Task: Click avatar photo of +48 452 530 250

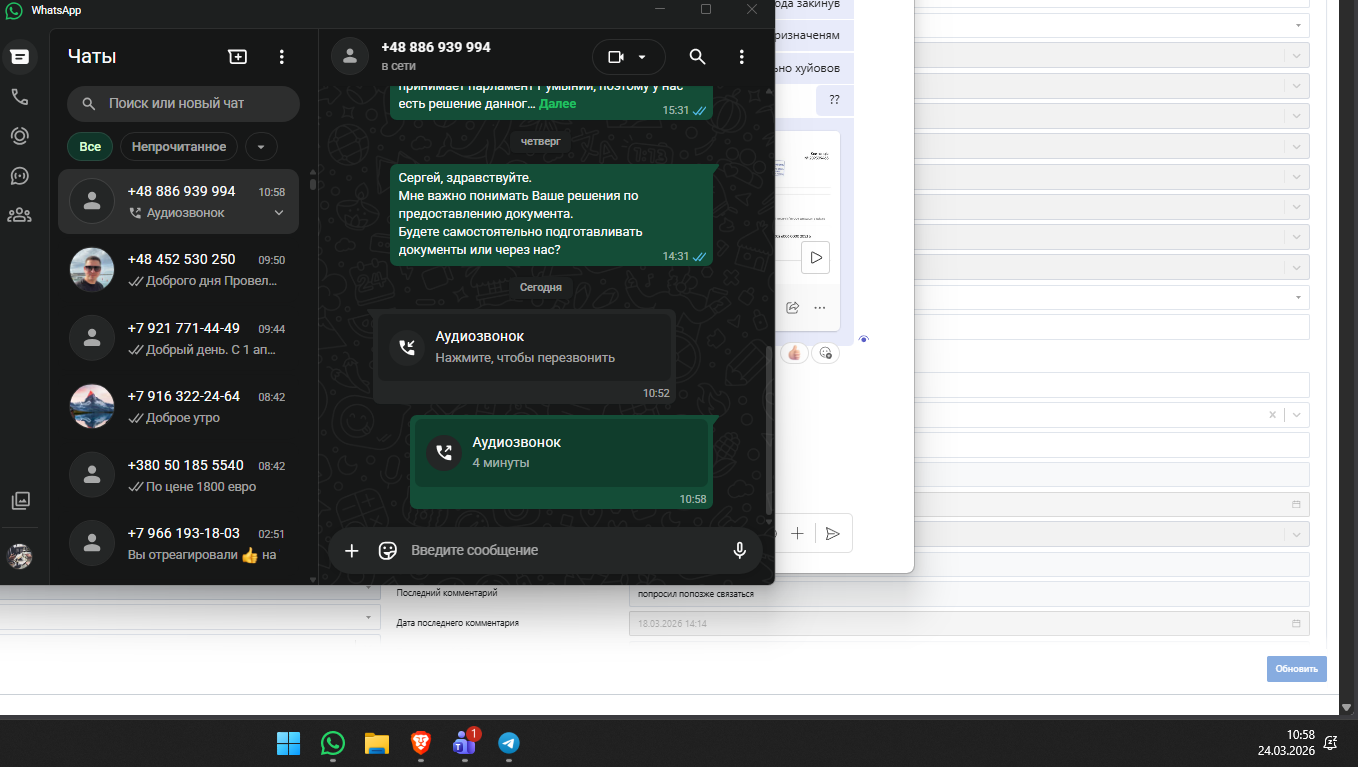Action: [92, 270]
